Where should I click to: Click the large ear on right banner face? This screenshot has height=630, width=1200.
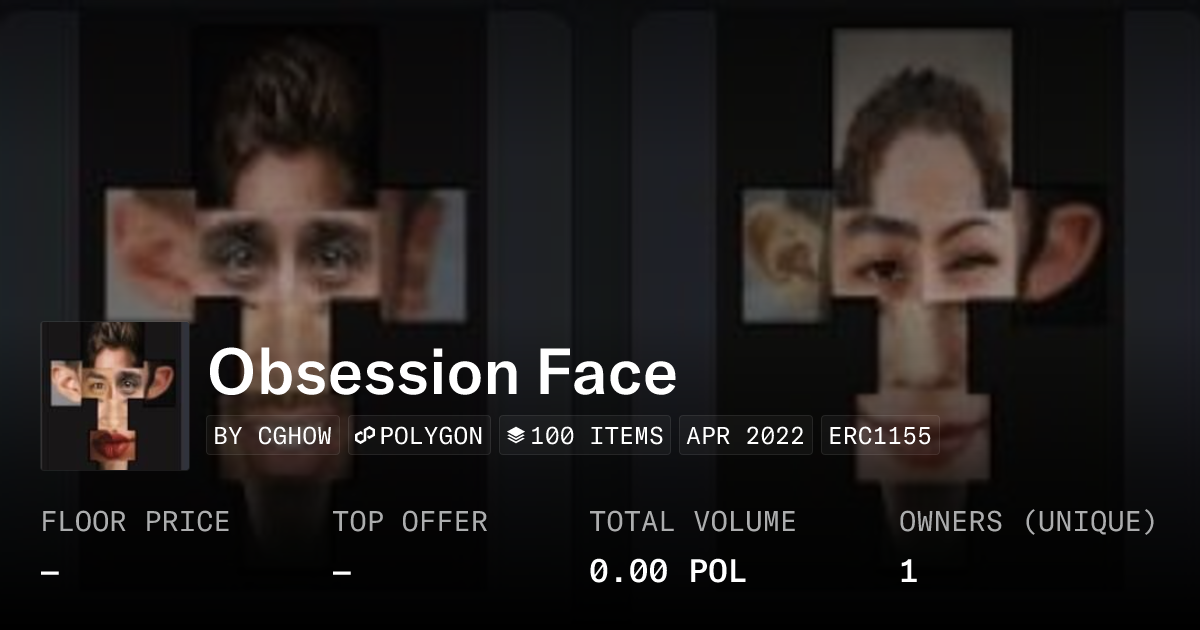click(1062, 250)
